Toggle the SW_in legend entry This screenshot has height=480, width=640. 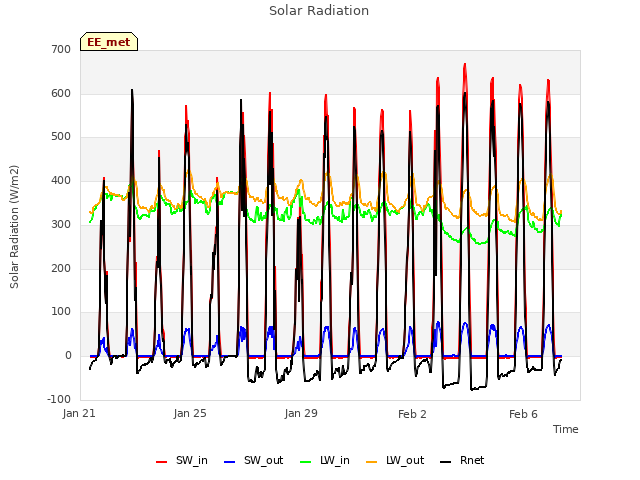[x=182, y=461]
